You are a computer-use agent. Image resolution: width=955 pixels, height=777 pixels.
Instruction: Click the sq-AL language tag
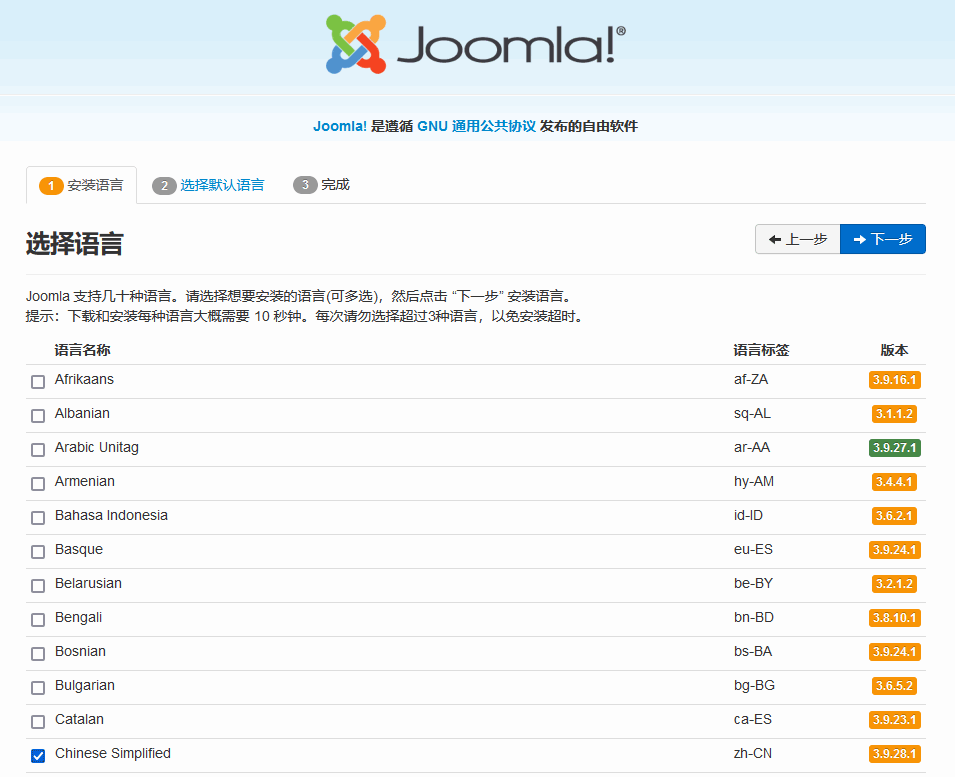point(752,414)
